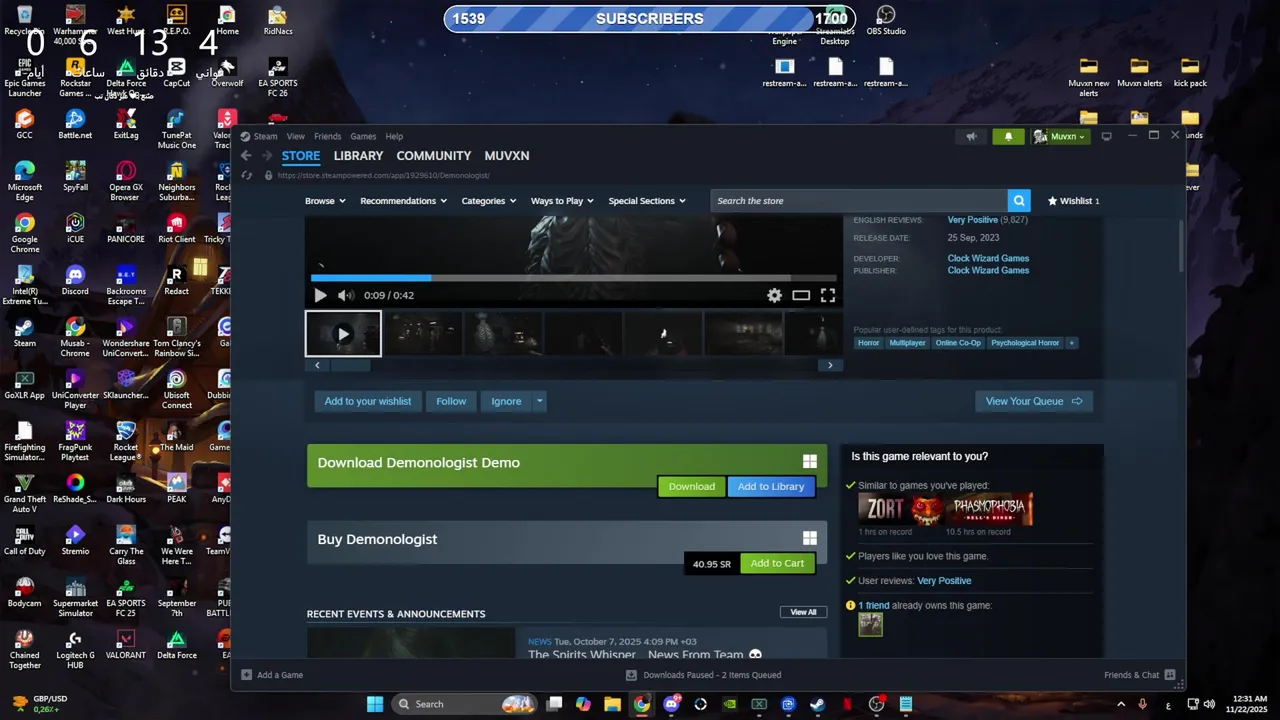1280x720 pixels.
Task: Select the Riot Client desktop icon
Action: pyautogui.click(x=177, y=228)
